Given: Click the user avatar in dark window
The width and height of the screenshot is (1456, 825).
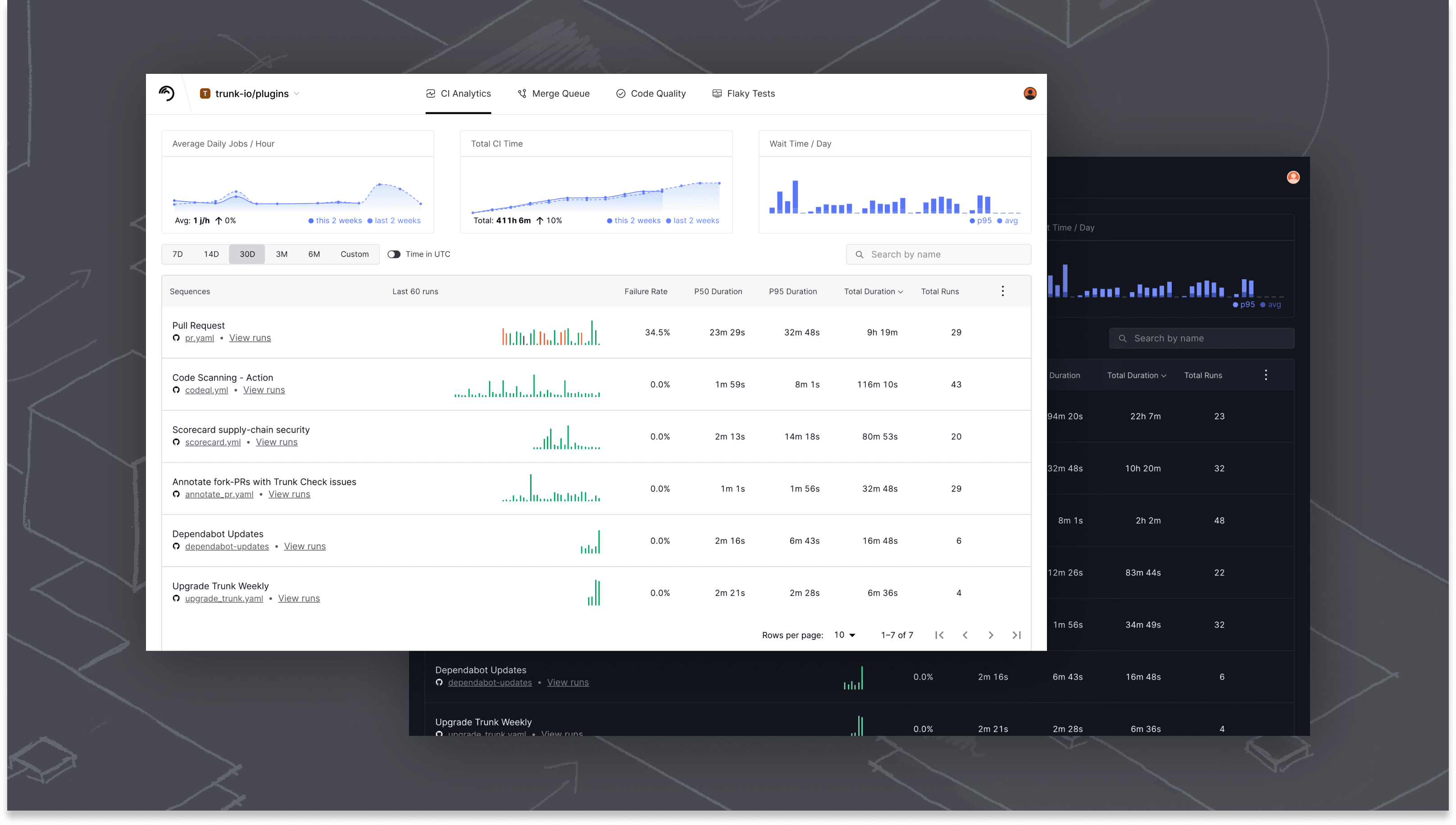Looking at the screenshot, I should (1293, 177).
